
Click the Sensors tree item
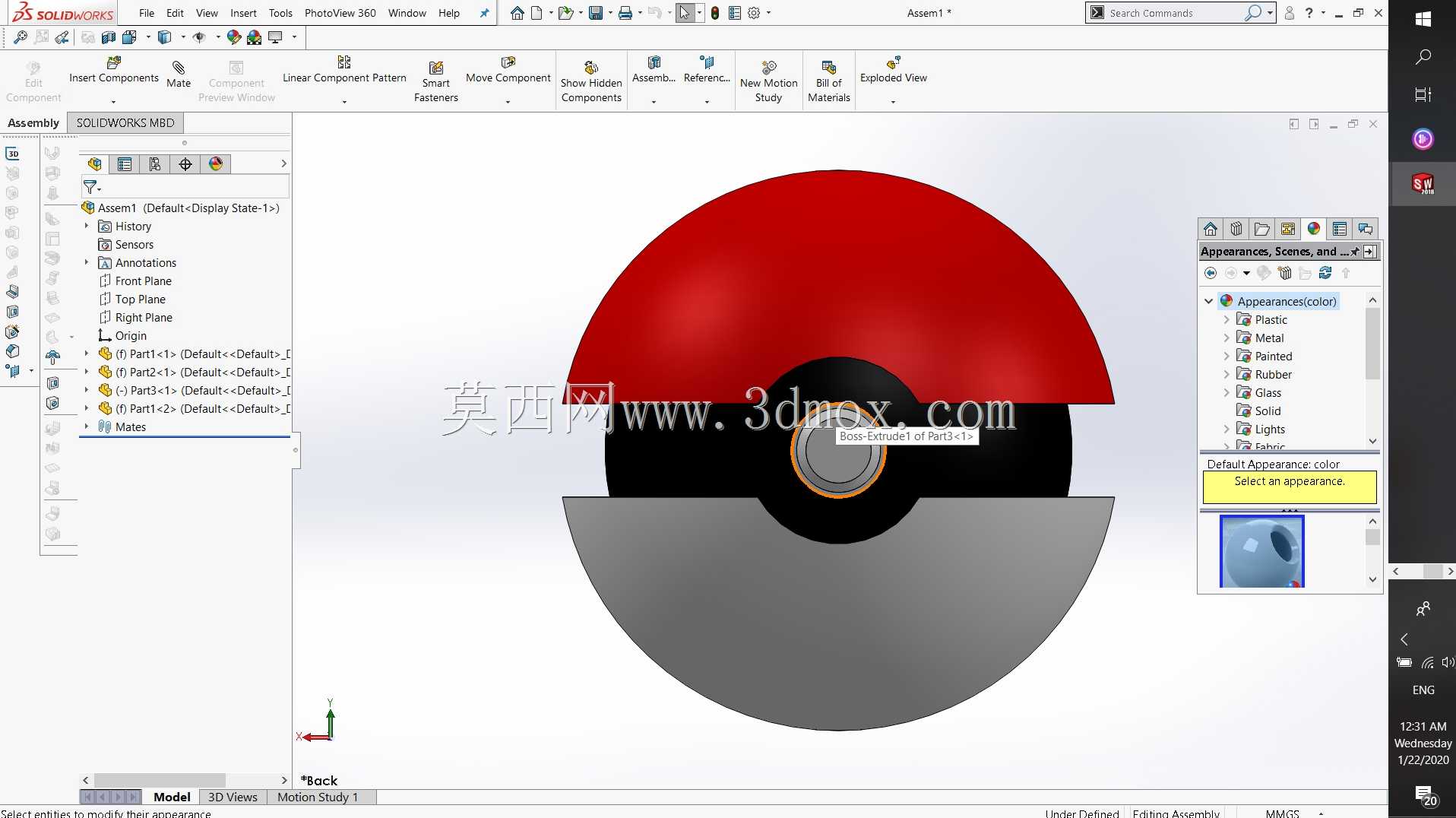click(126, 244)
